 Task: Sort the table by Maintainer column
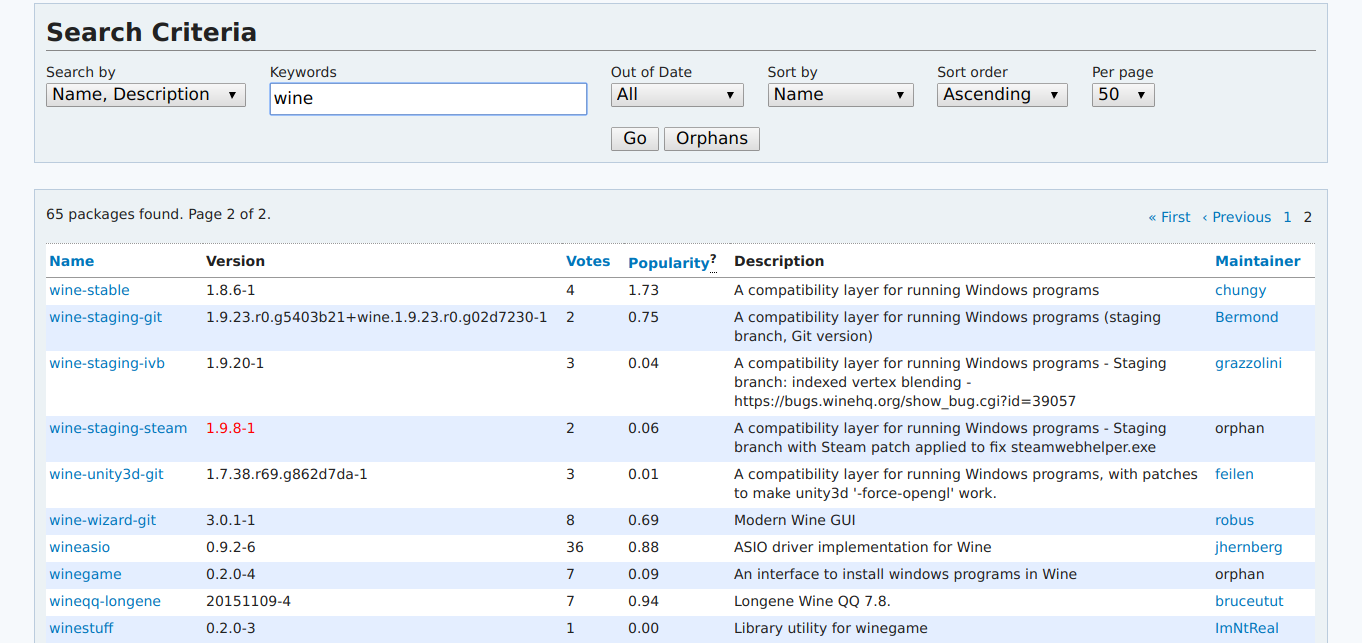(1258, 261)
